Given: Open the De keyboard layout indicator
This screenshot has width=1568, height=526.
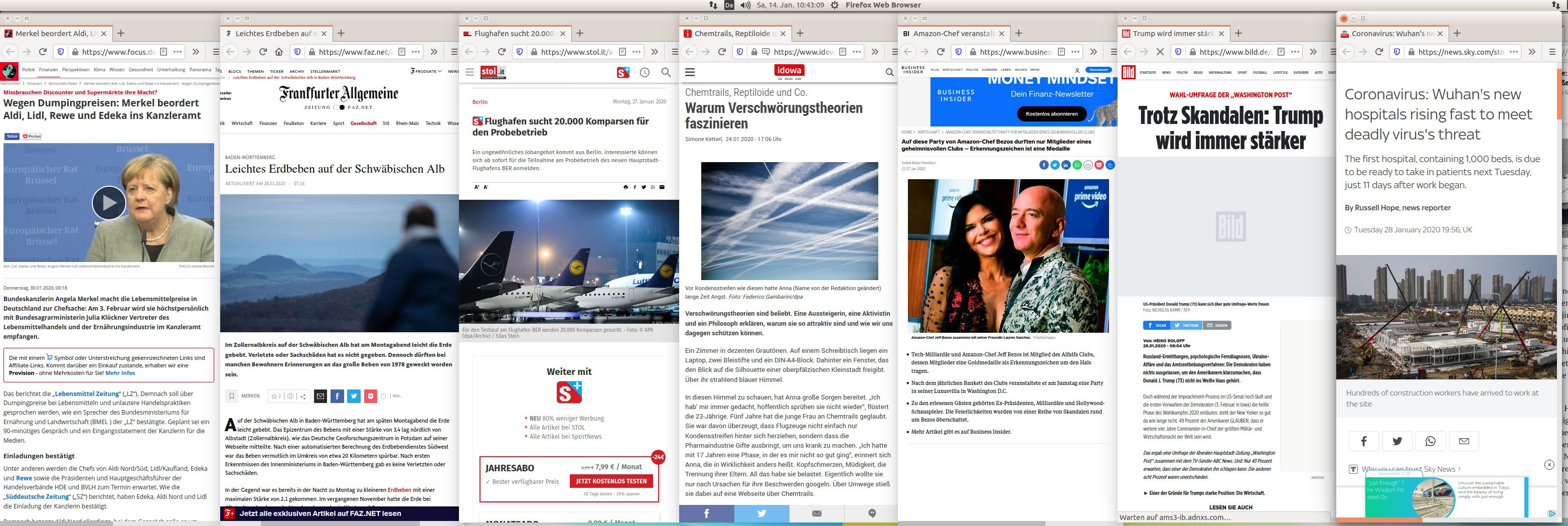Looking at the screenshot, I should (729, 5).
